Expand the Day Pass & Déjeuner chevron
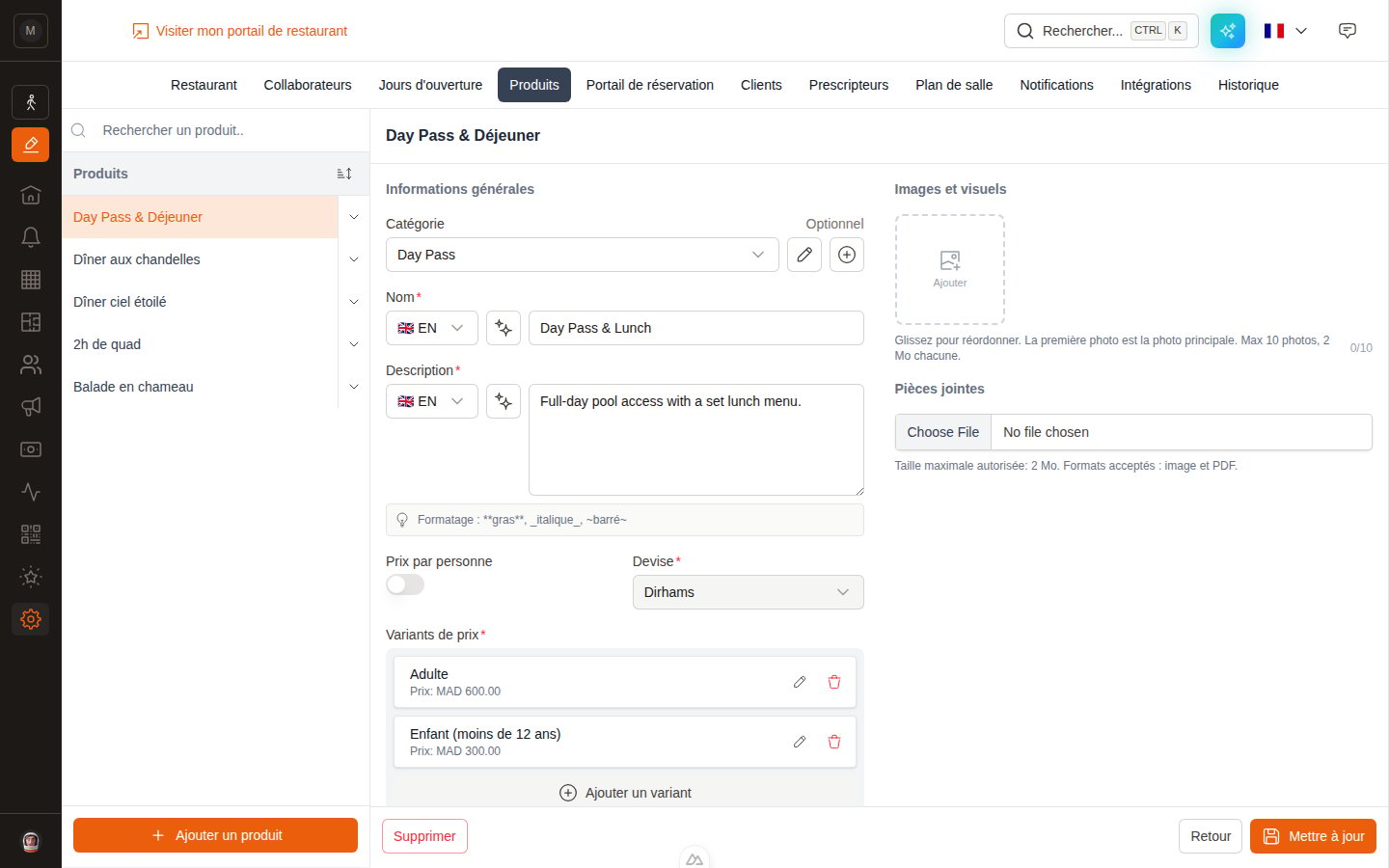 click(354, 217)
